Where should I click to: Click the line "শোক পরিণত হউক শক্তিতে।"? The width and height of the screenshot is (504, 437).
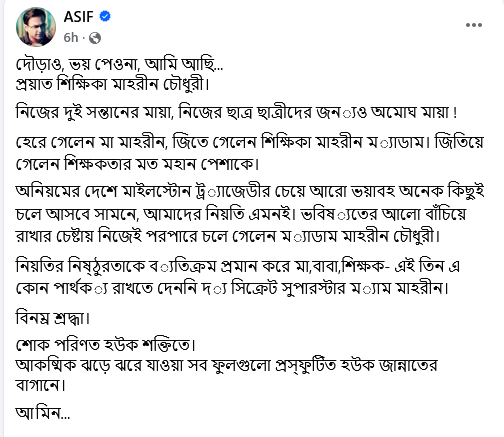tap(105, 345)
